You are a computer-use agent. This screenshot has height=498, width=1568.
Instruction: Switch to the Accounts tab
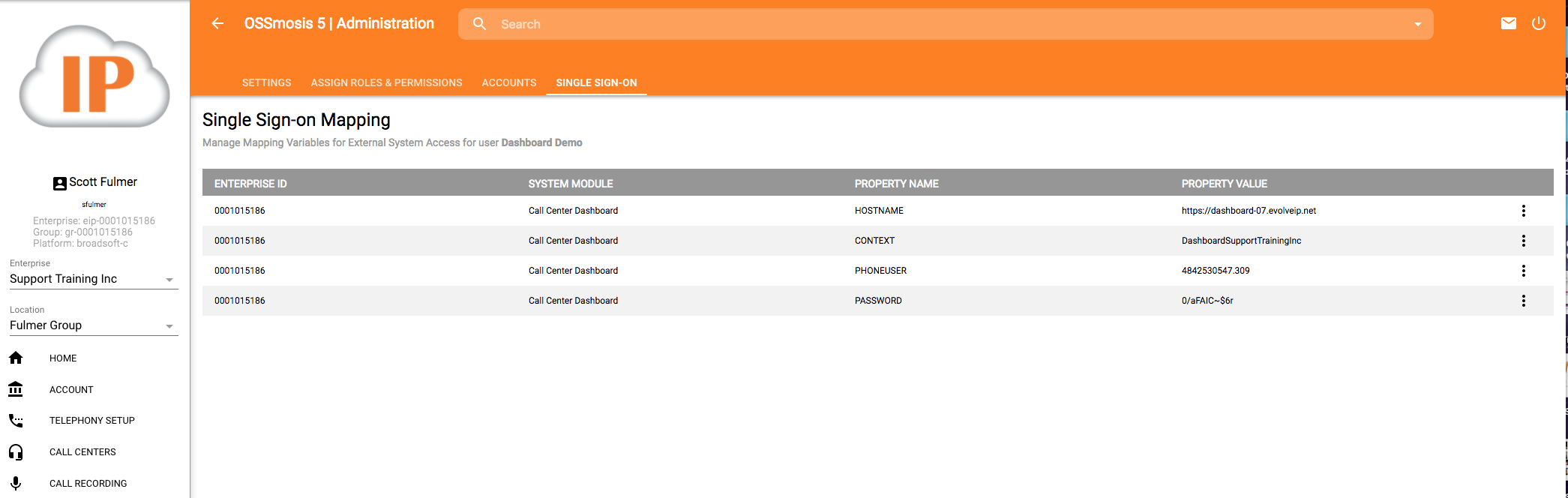pyautogui.click(x=508, y=82)
